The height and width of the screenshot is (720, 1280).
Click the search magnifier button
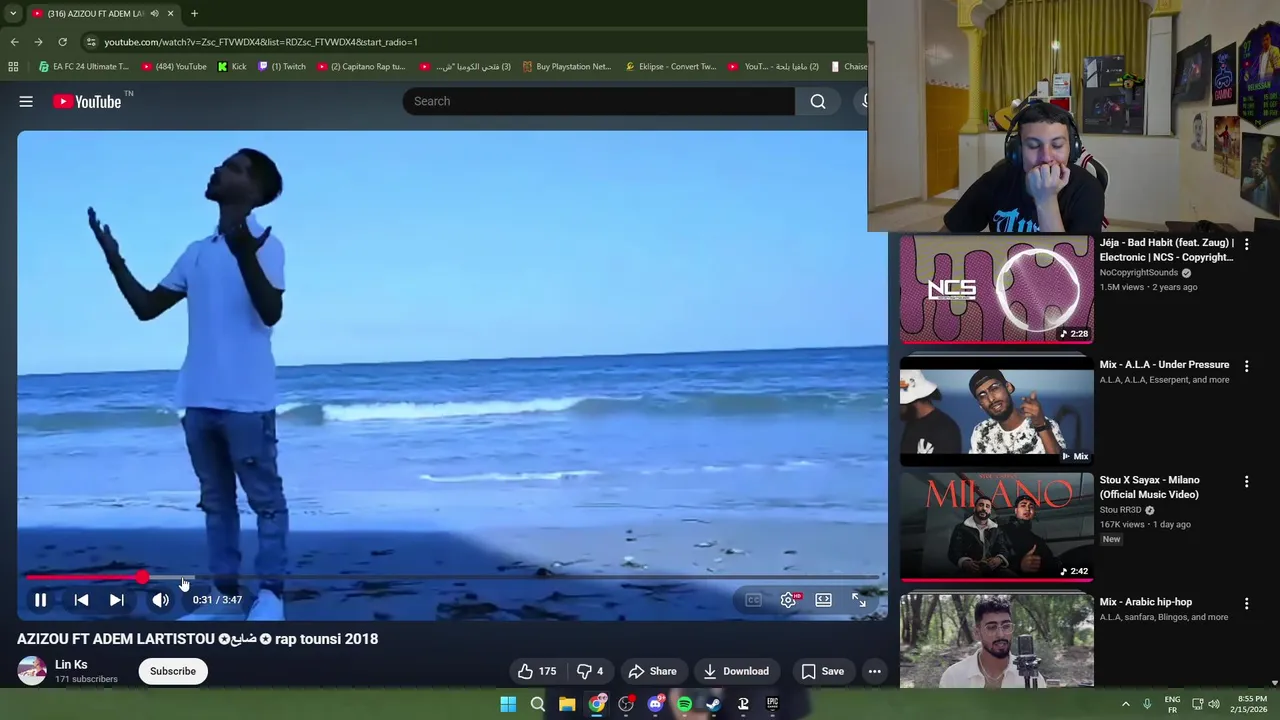point(818,101)
